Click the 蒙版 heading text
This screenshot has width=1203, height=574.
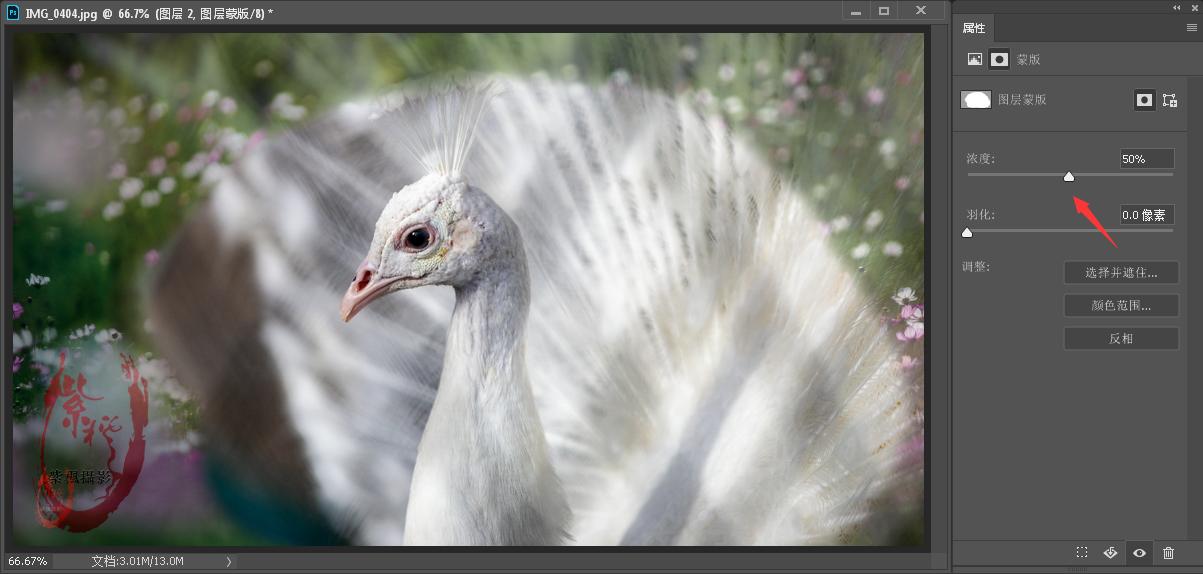(x=1028, y=60)
